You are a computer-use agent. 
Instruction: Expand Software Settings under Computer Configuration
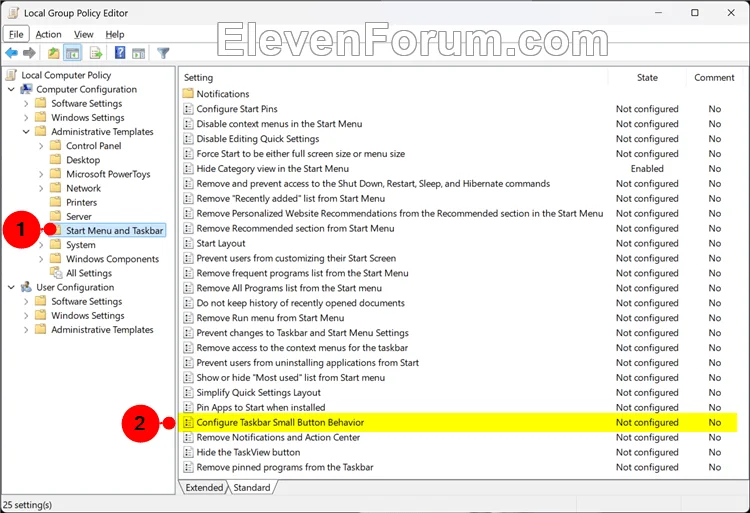pos(26,103)
